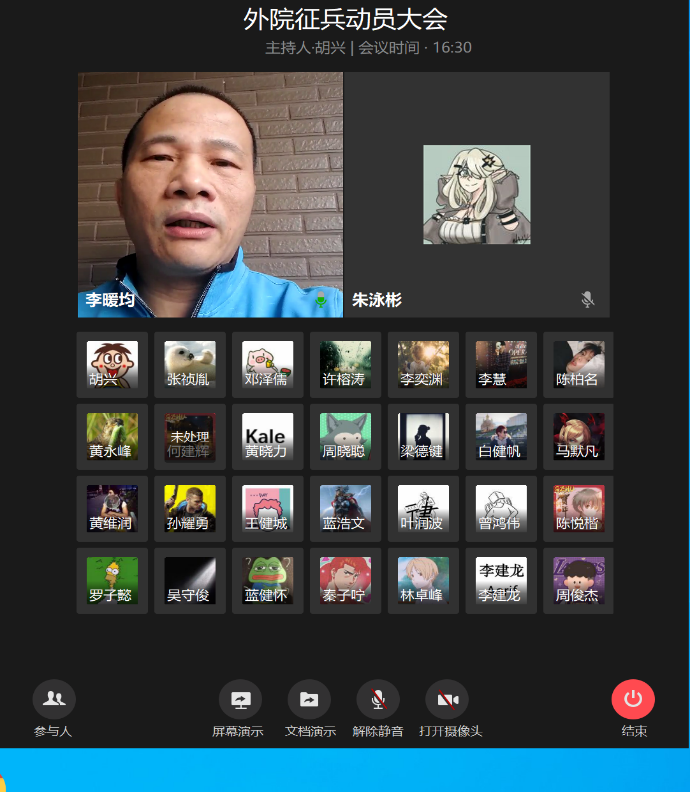Click the 李建龙 participant tile

point(501,581)
